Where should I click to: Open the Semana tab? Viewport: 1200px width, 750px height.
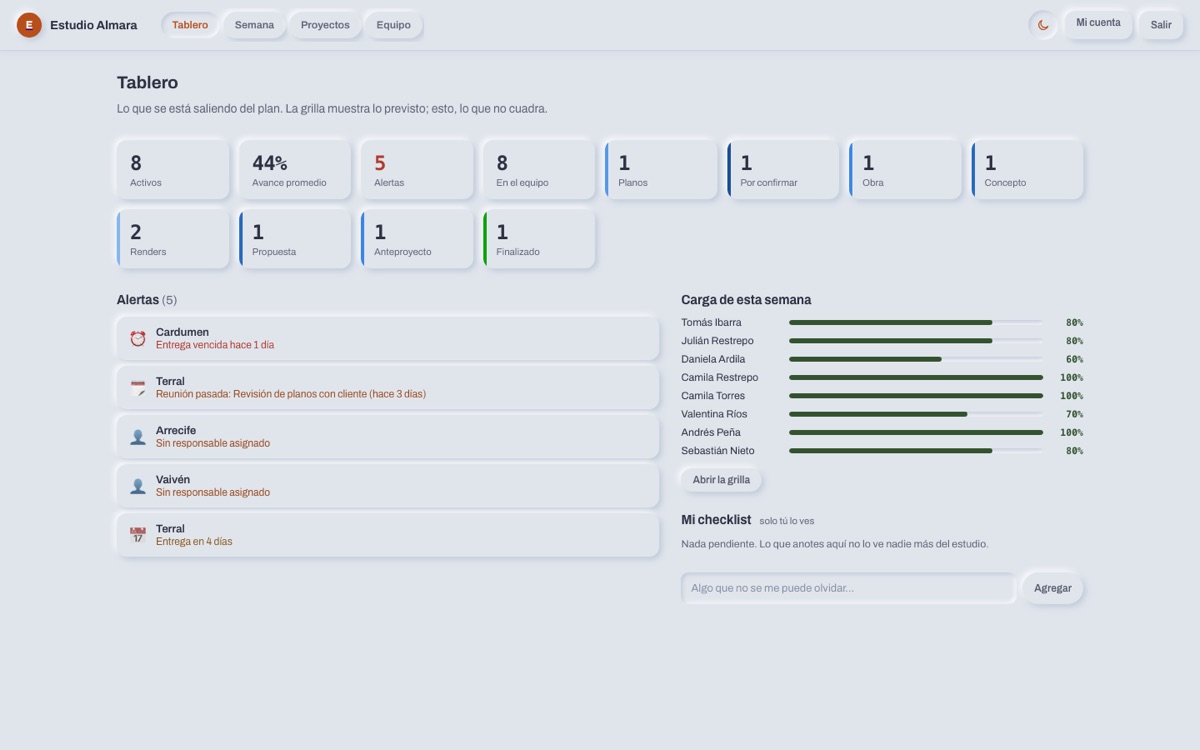coord(254,25)
